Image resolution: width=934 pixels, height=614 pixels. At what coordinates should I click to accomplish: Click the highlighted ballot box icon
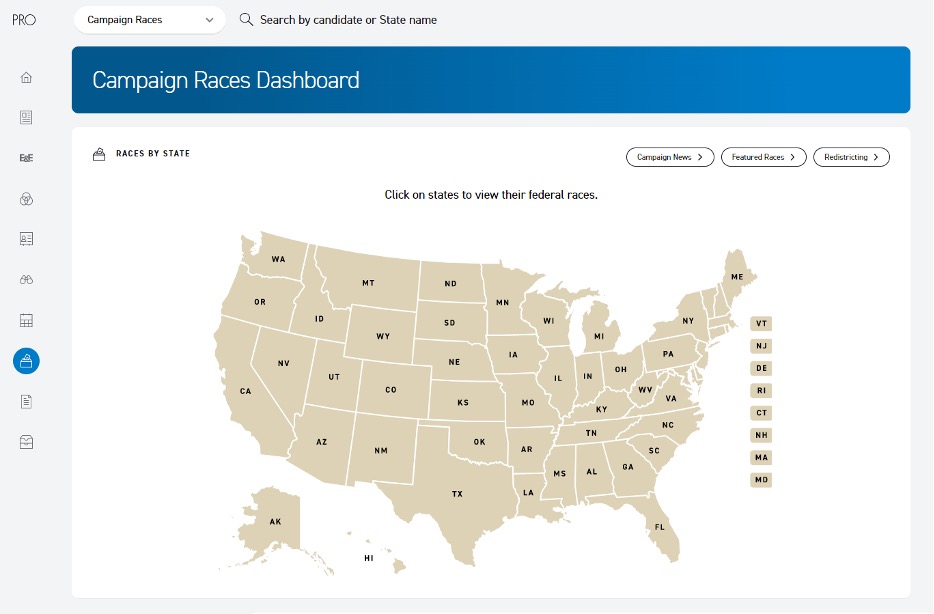(25, 361)
